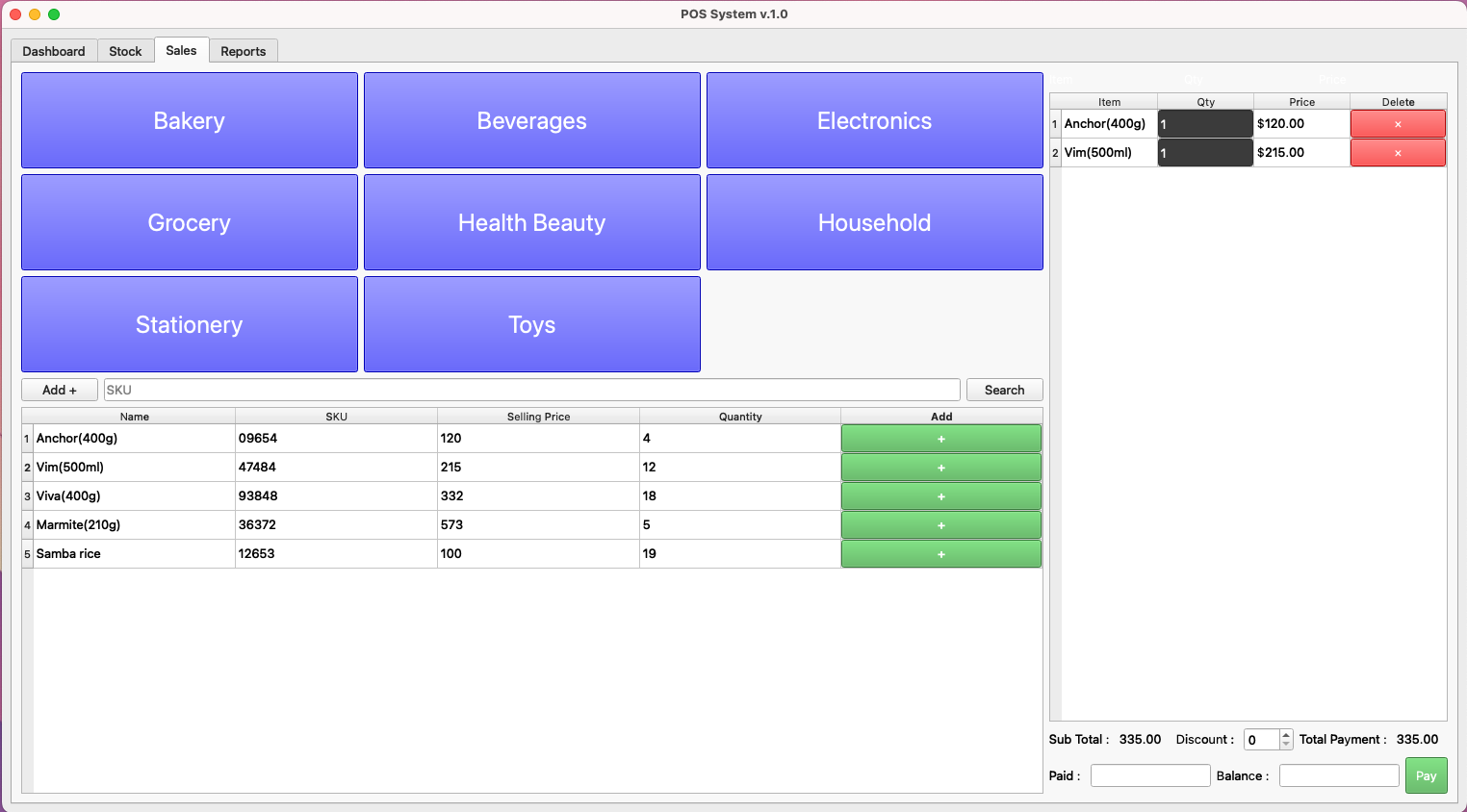
Task: Select the Viva(400g) name cell
Action: point(135,495)
